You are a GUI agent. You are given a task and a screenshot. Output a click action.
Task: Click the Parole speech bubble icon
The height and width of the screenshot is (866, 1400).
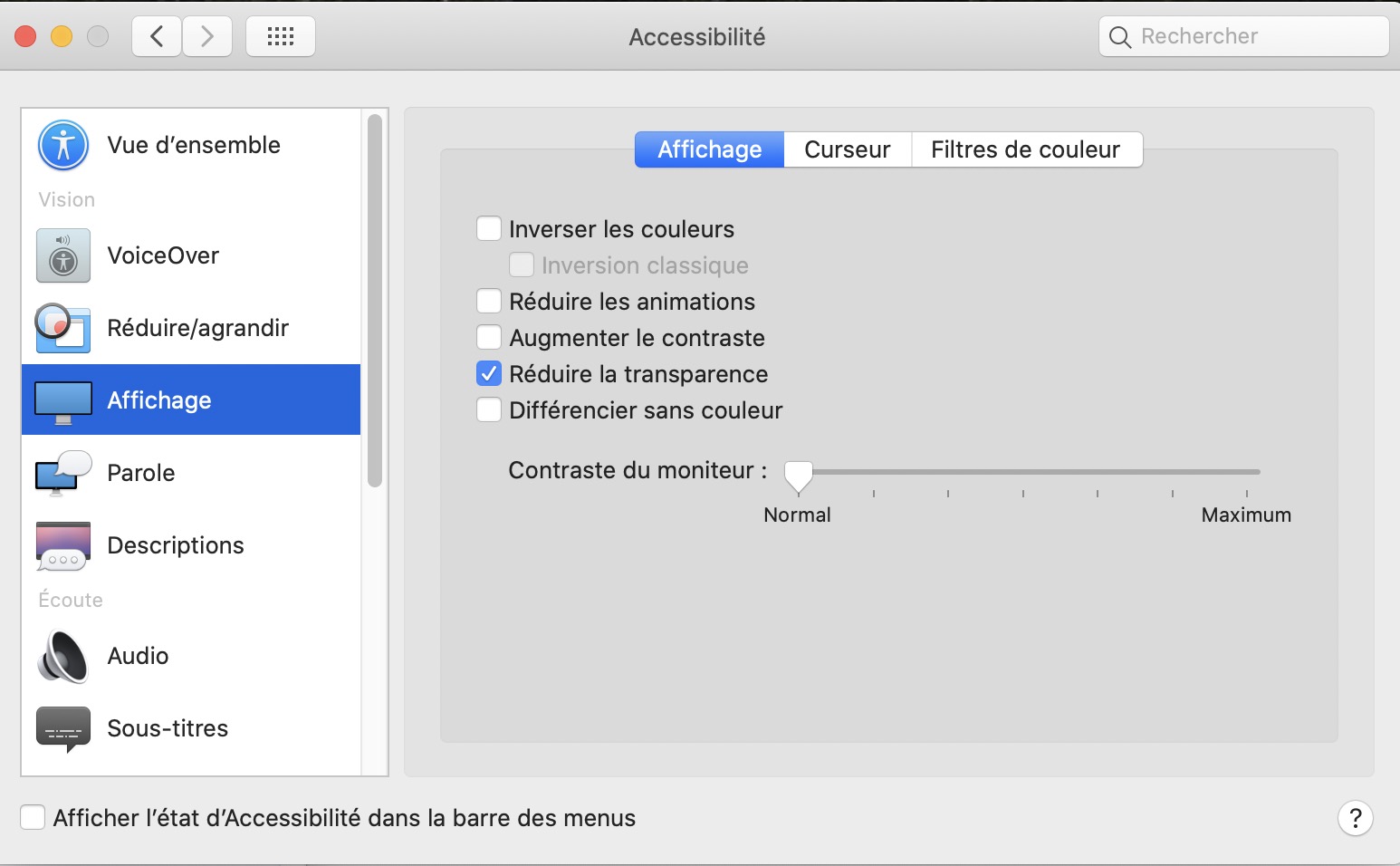pos(63,473)
